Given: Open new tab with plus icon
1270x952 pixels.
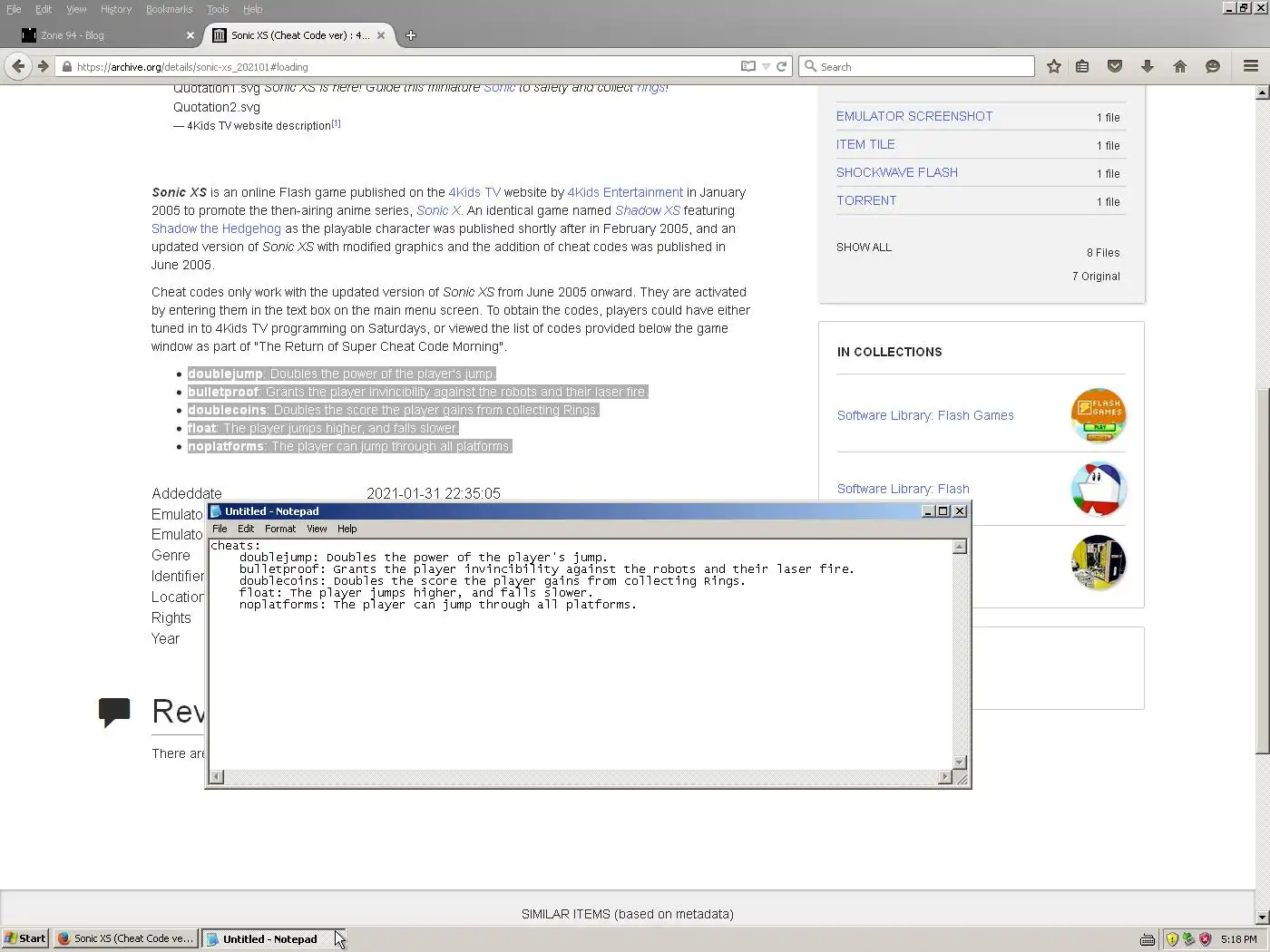Looking at the screenshot, I should [411, 35].
